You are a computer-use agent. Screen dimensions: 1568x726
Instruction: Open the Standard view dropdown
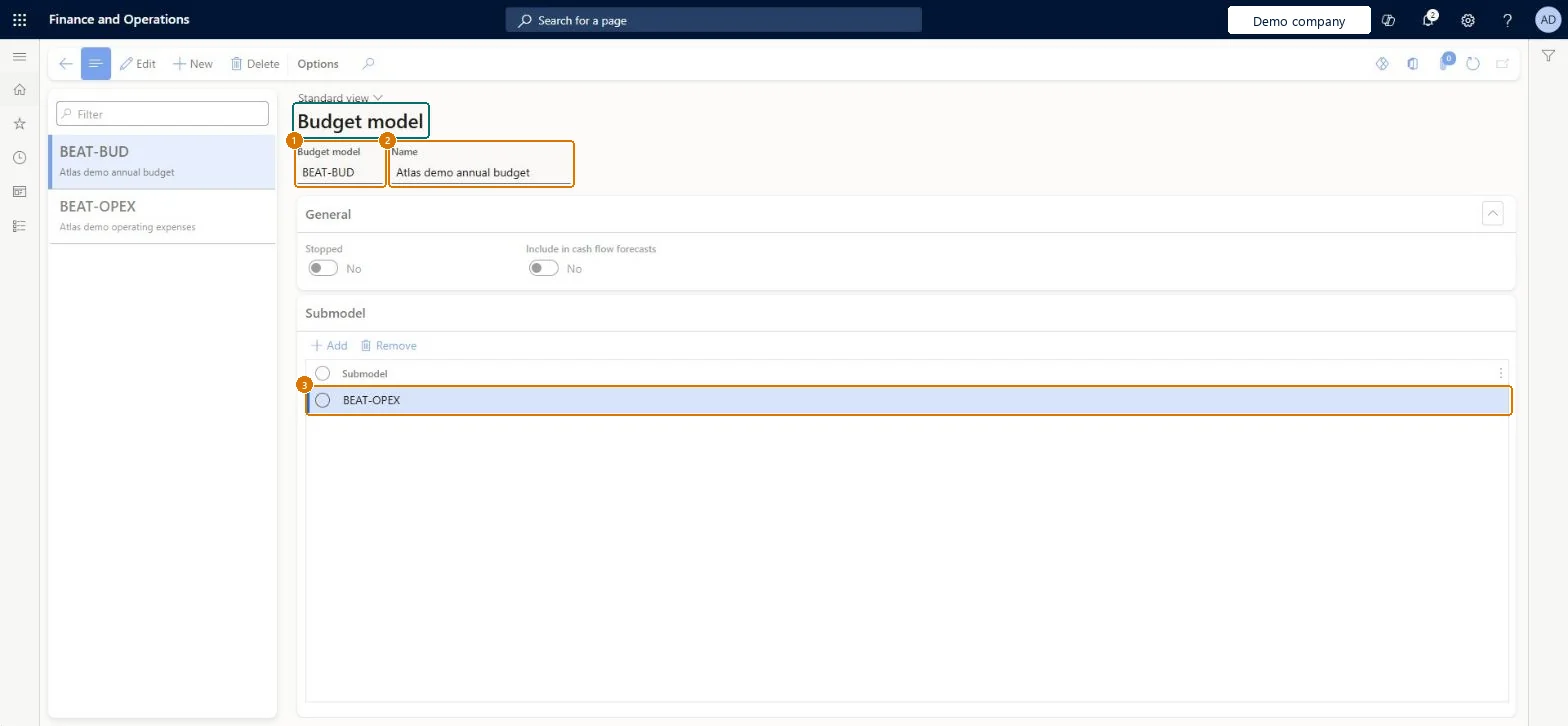340,98
